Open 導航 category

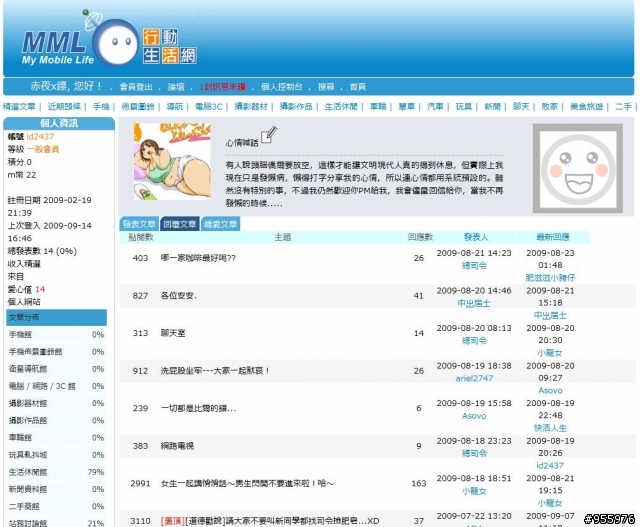(175, 107)
